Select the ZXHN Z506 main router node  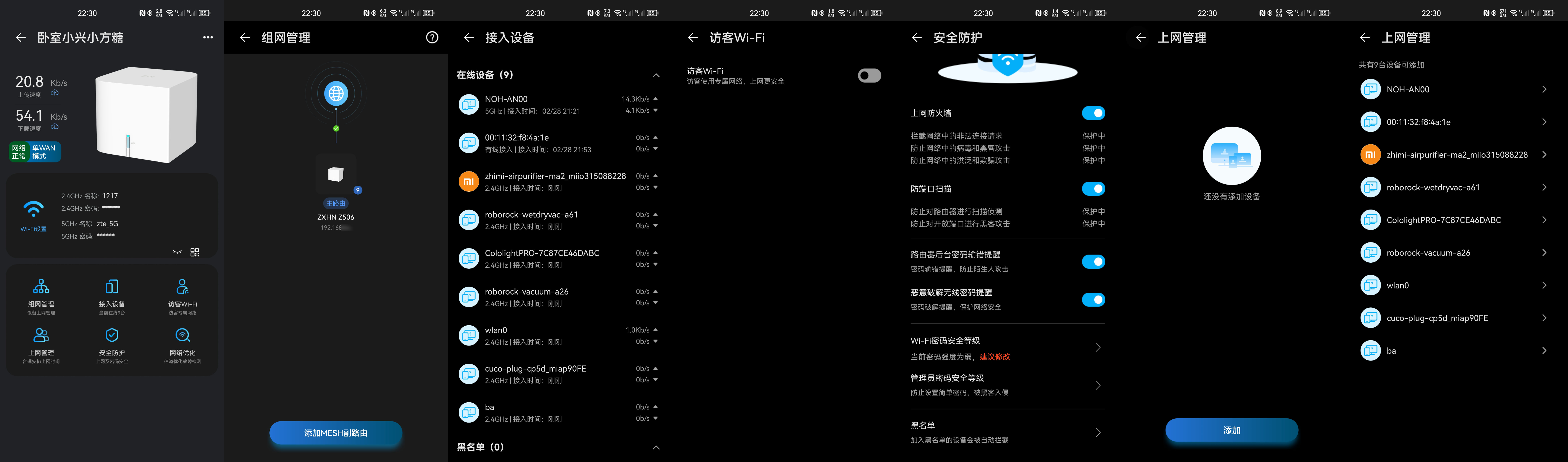(x=336, y=174)
